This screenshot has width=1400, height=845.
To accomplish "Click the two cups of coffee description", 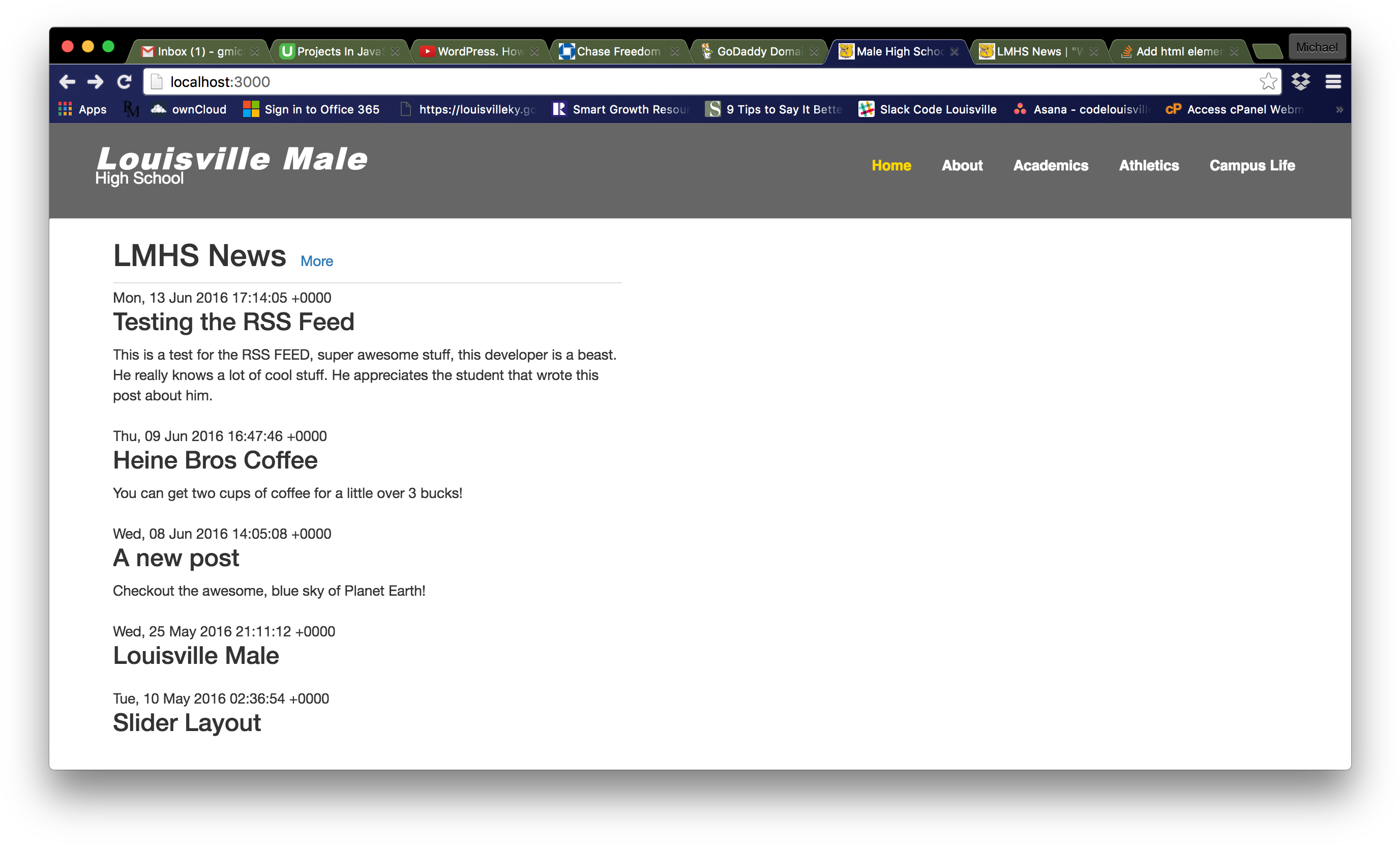I will [x=287, y=493].
